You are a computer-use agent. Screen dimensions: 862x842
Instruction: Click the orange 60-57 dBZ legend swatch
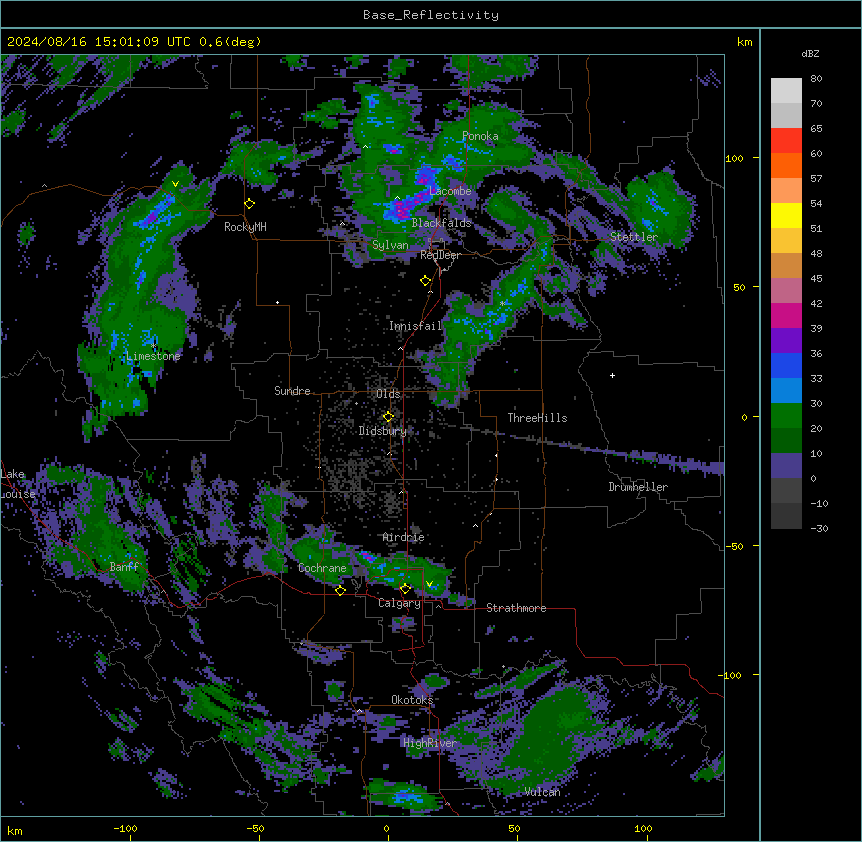[786, 165]
